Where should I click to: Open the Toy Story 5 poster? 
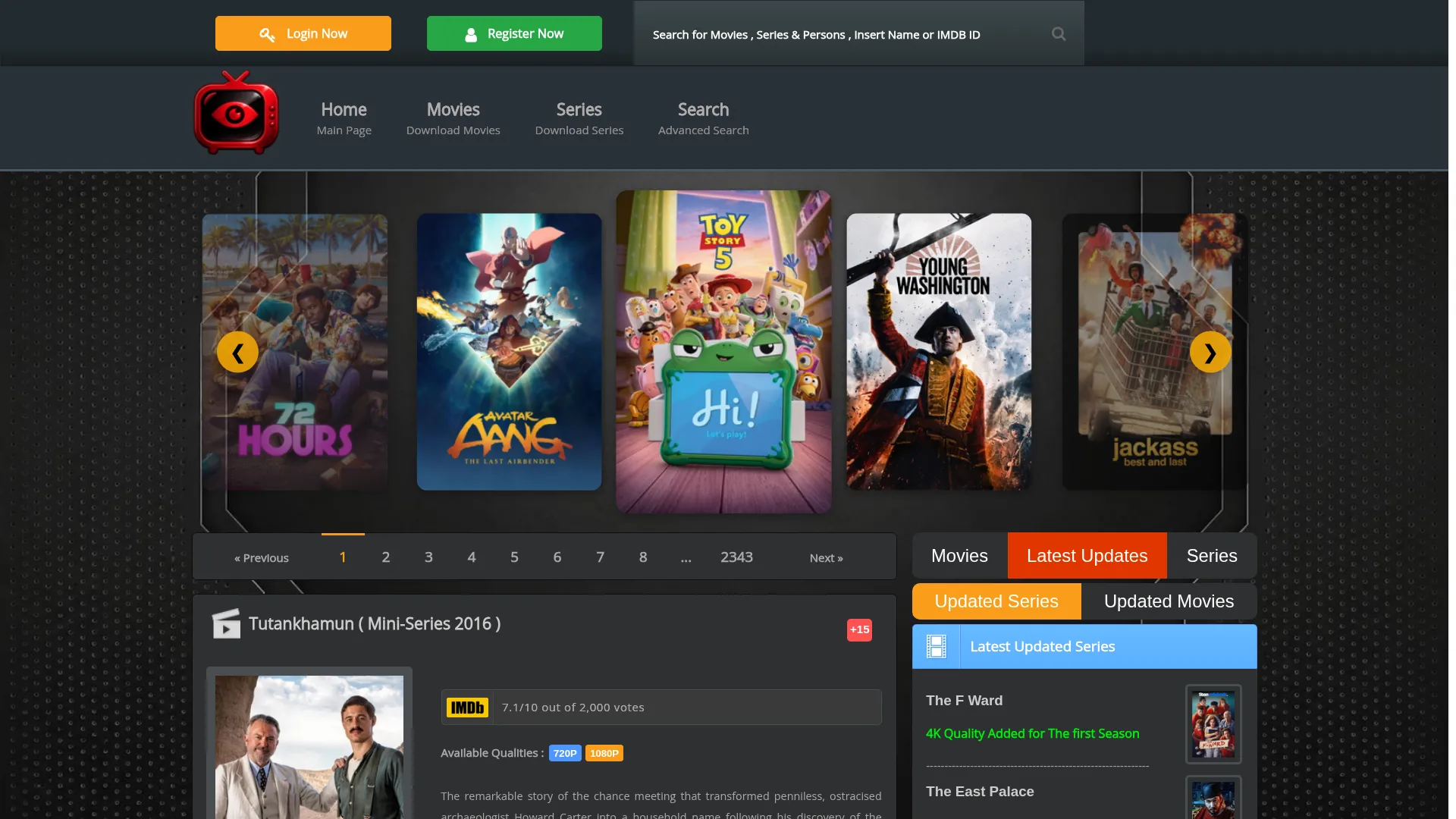click(724, 352)
